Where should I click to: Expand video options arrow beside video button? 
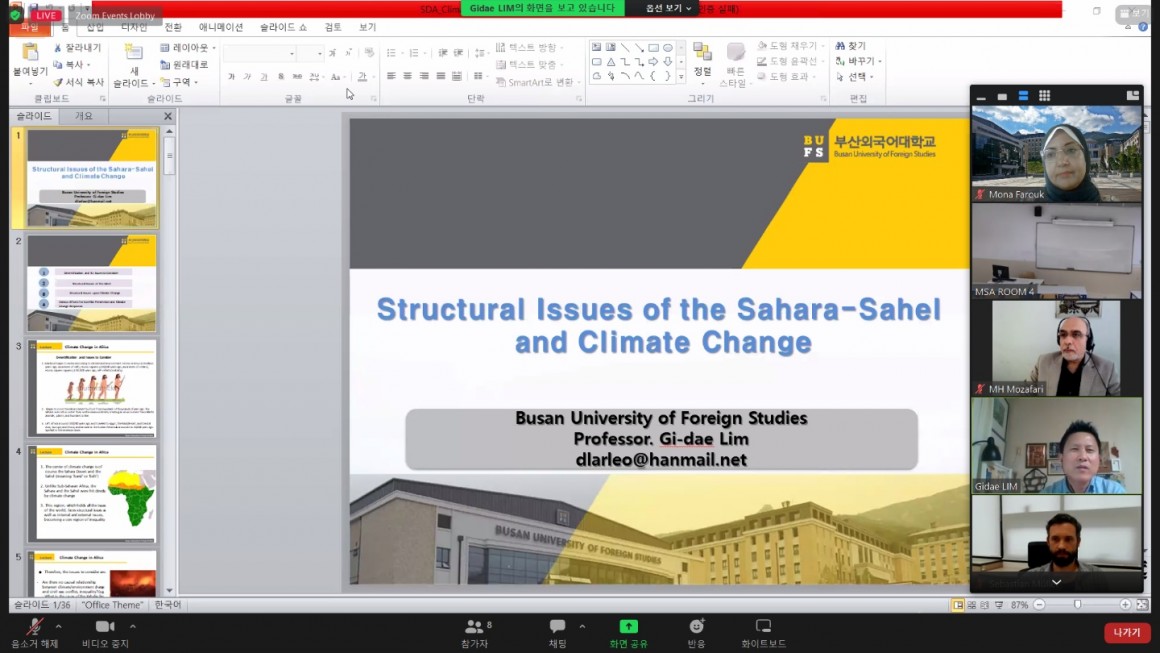coord(133,626)
